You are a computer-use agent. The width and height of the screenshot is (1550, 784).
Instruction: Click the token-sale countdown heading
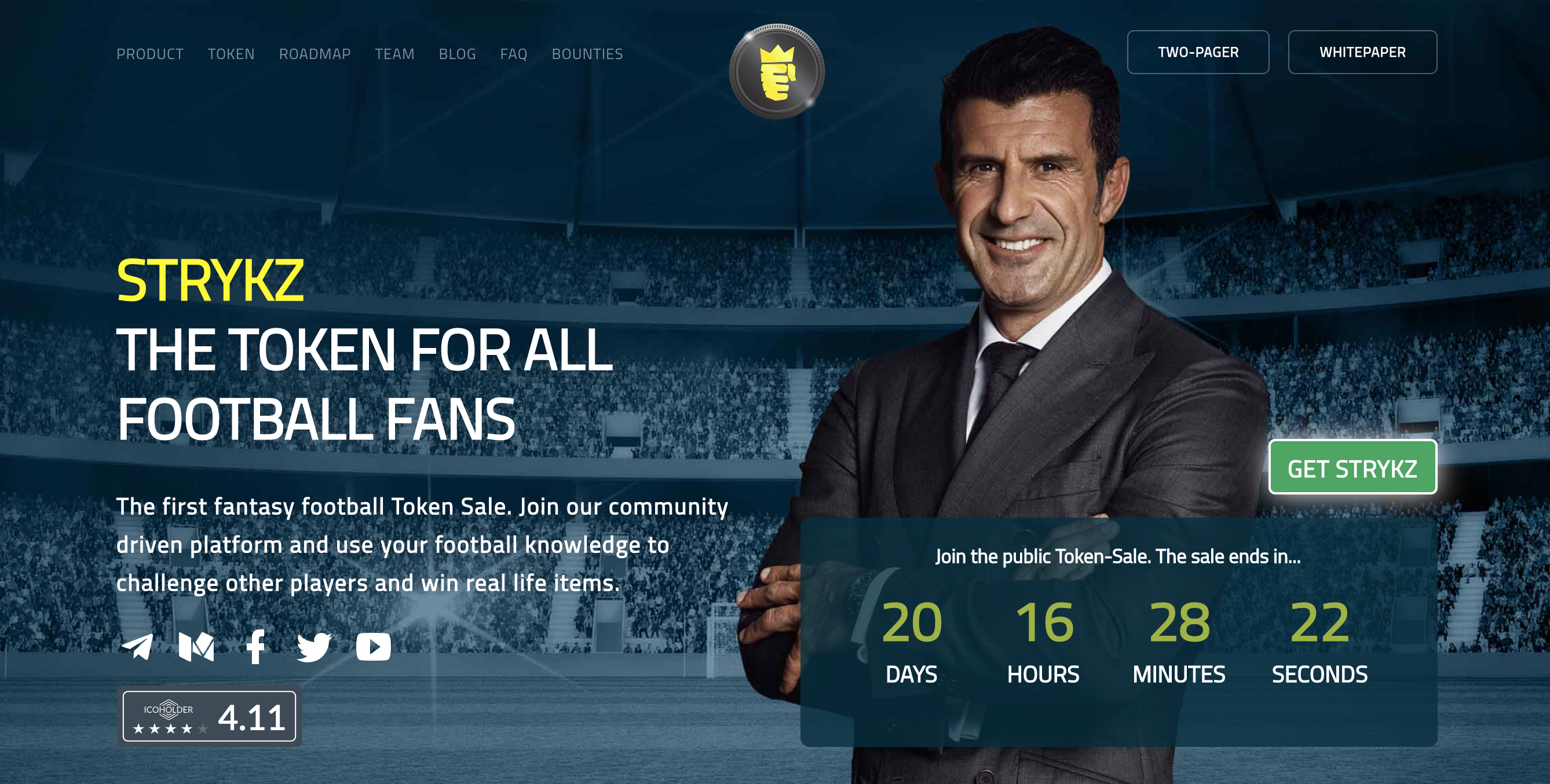point(1118,556)
